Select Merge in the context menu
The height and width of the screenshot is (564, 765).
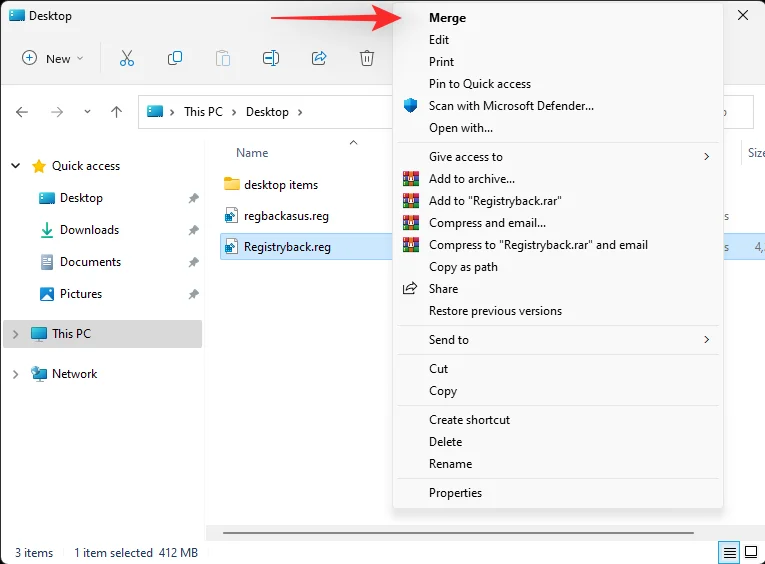(447, 18)
